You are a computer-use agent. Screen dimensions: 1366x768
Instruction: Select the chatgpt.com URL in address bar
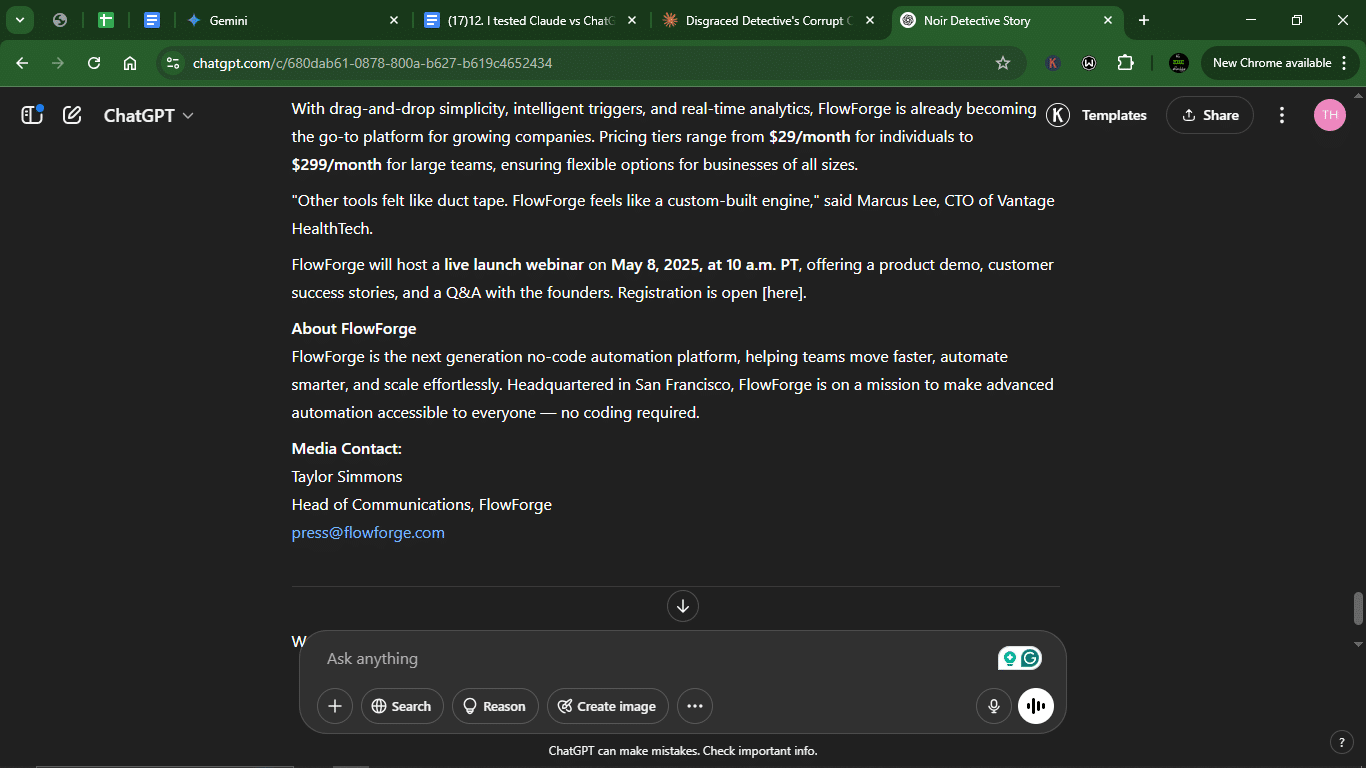[x=372, y=63]
